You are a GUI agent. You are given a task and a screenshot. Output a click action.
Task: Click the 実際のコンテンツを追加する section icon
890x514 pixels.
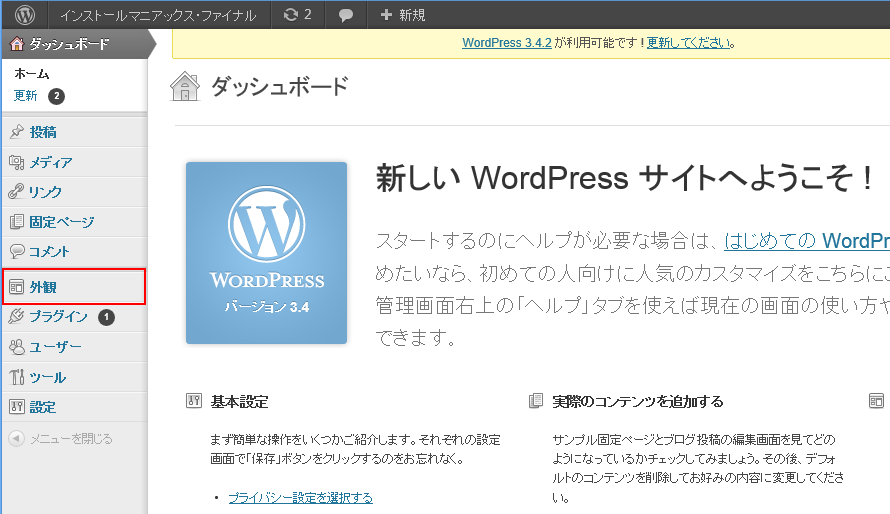pyautogui.click(x=535, y=401)
